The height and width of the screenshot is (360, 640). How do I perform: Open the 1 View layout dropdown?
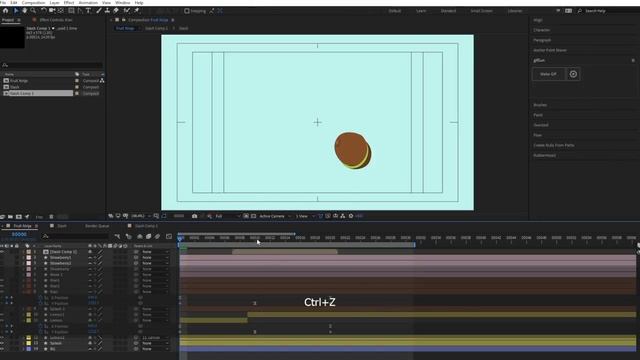point(305,216)
